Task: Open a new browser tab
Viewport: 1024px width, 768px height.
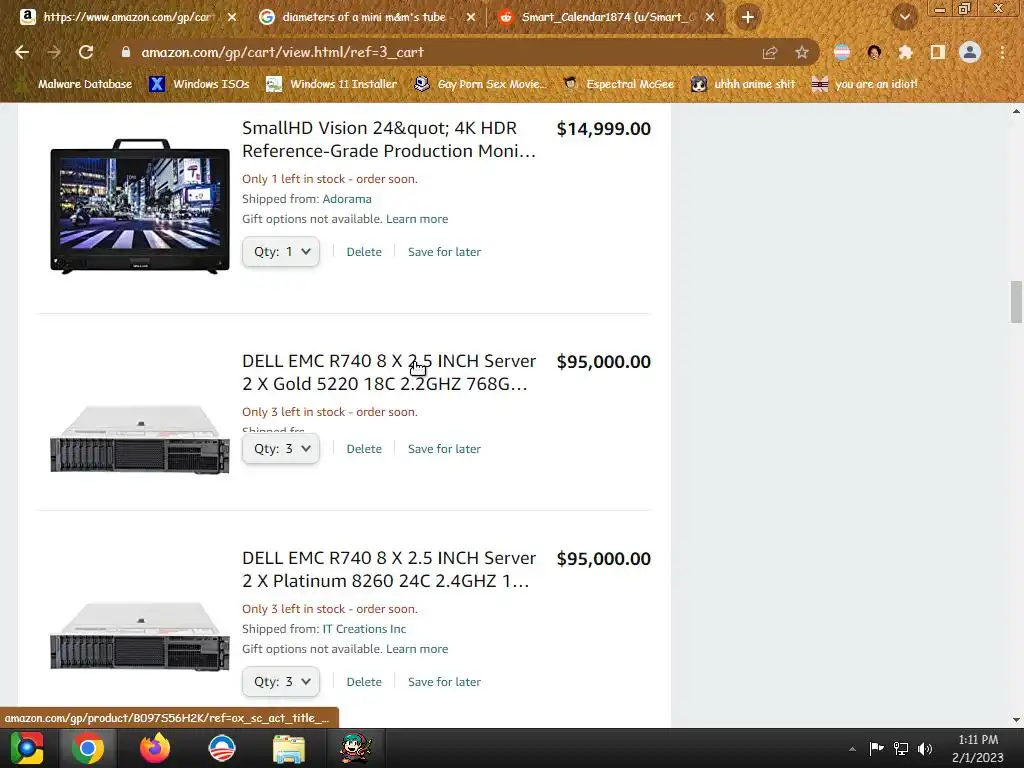Action: tap(748, 17)
